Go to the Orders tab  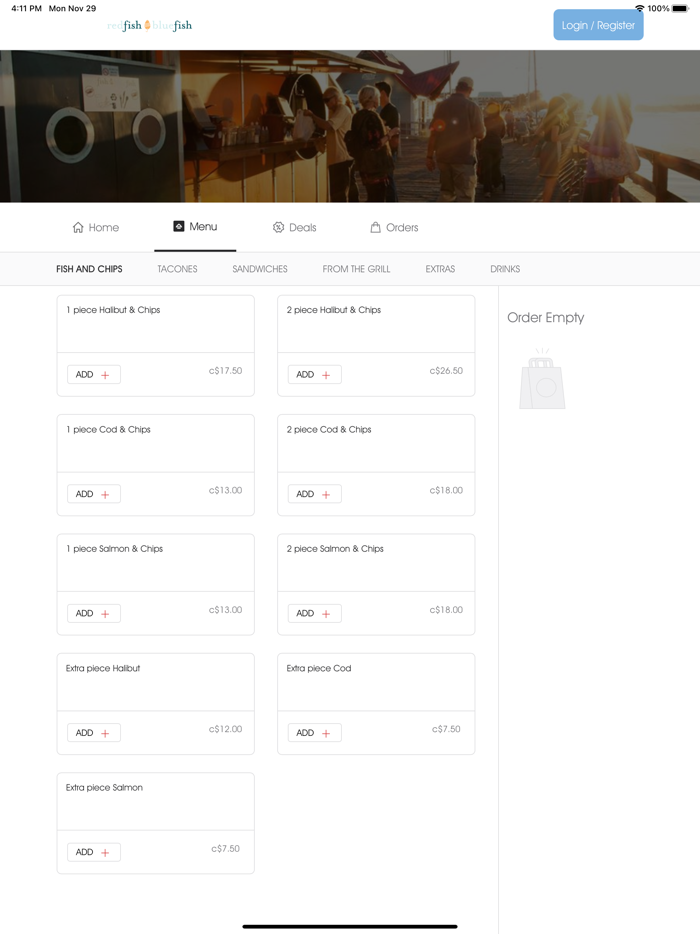point(394,228)
